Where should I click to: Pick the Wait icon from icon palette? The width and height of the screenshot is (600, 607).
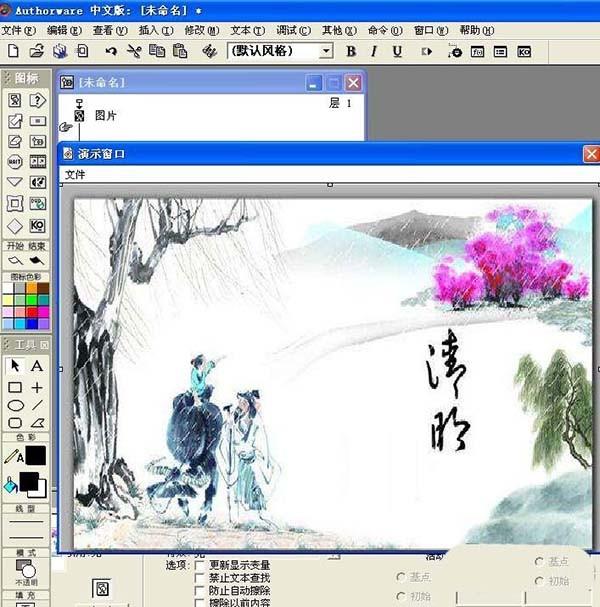pos(15,161)
